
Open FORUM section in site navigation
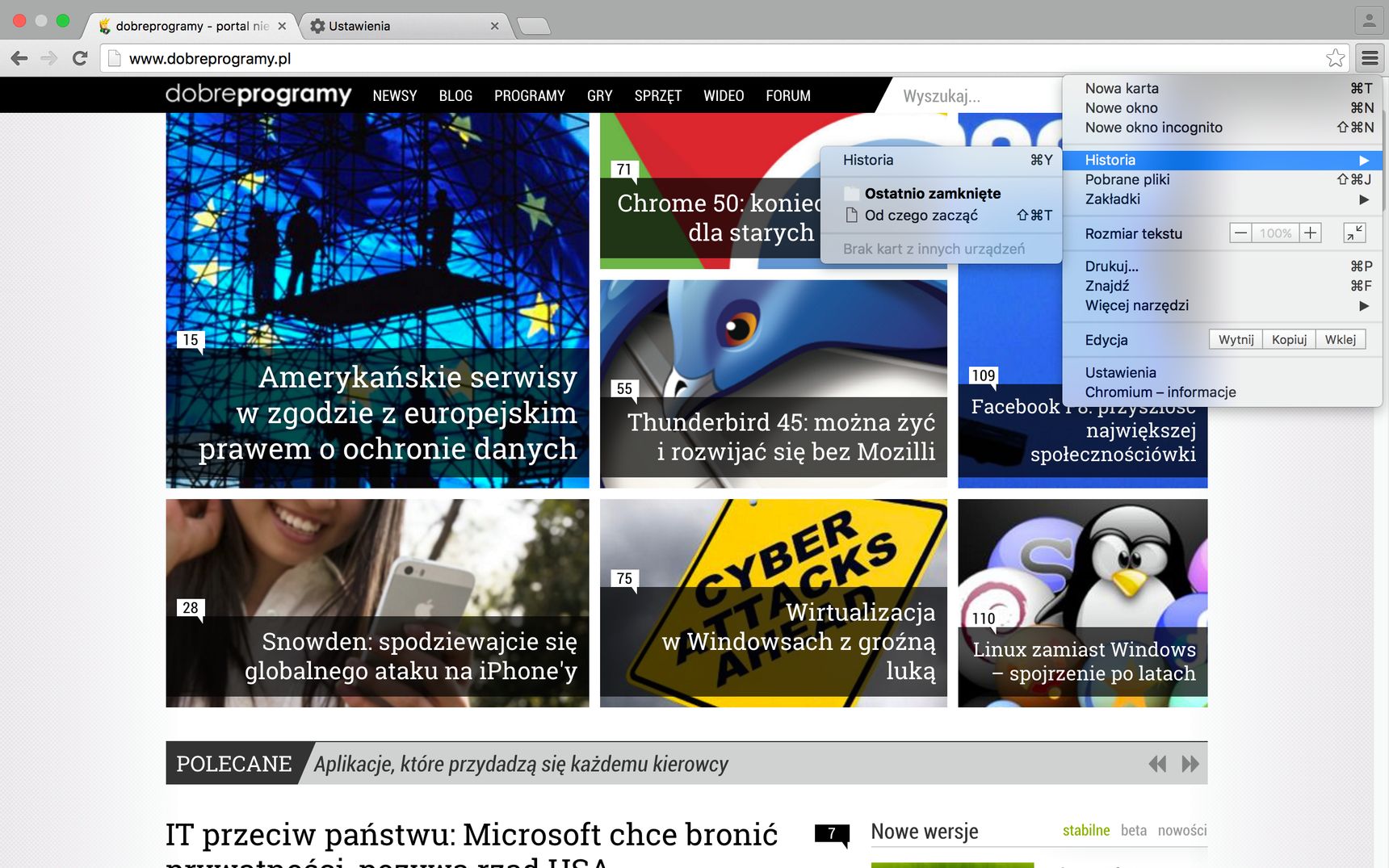coord(788,95)
